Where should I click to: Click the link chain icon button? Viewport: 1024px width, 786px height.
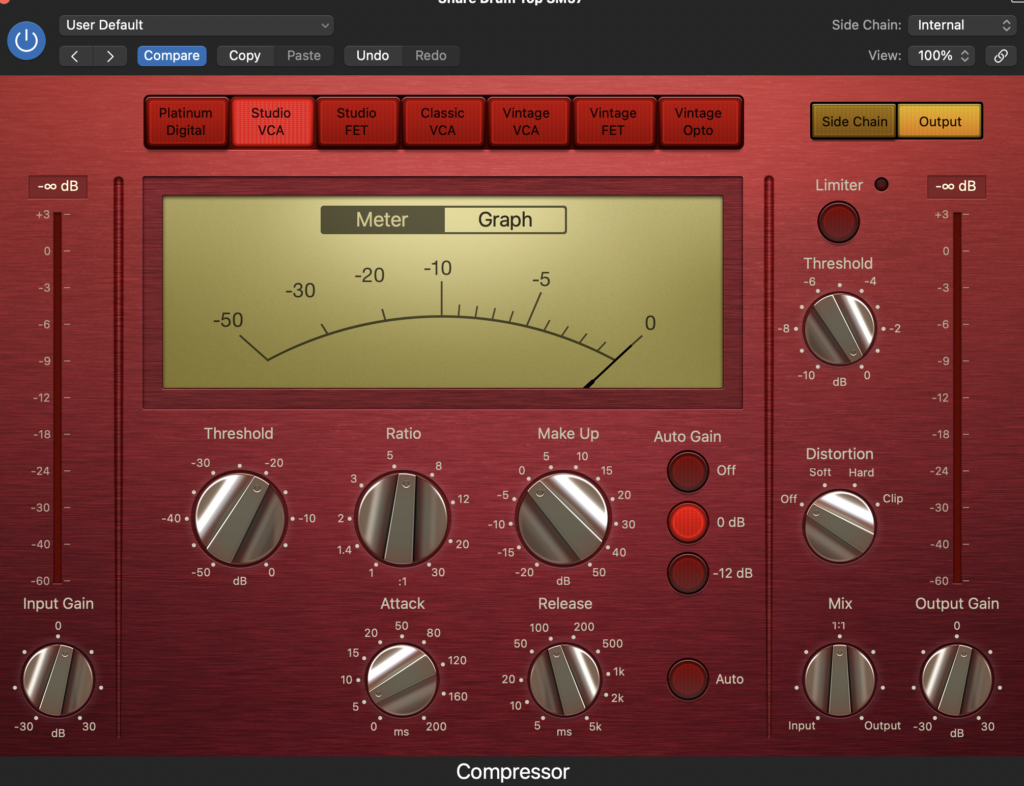1000,56
